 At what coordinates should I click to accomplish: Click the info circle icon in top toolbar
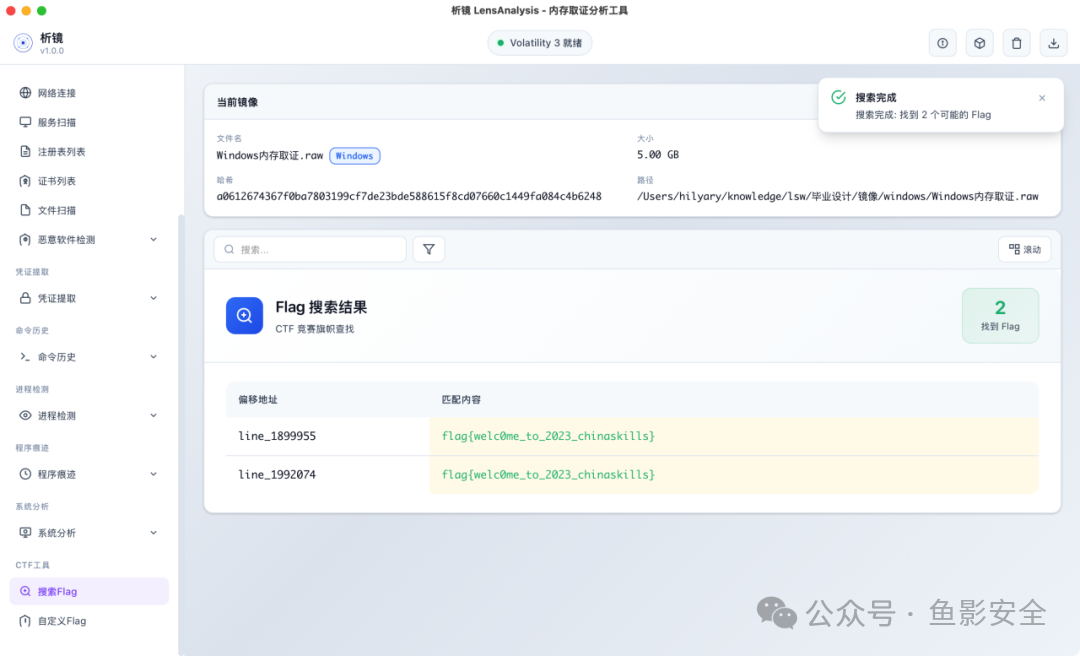[x=942, y=43]
